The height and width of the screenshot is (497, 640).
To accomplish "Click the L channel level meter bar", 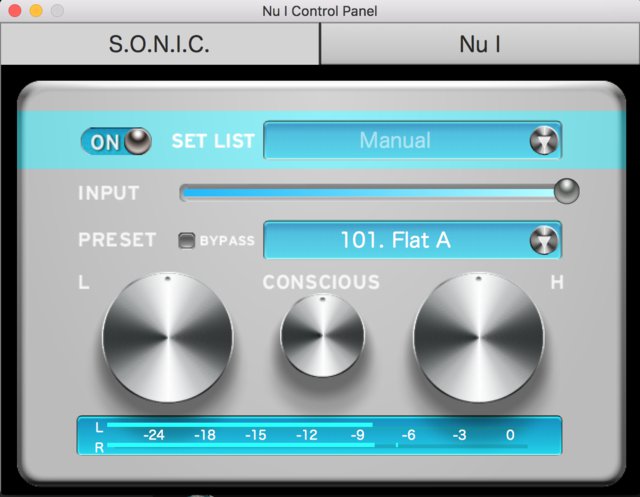I will tap(240, 425).
